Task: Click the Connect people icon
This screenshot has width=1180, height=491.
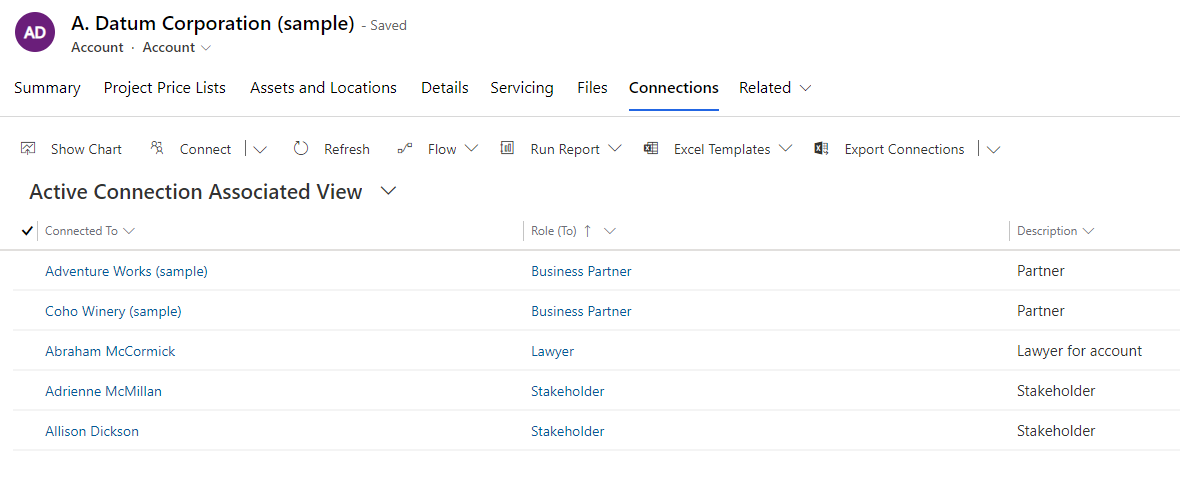Action: pyautogui.click(x=157, y=149)
